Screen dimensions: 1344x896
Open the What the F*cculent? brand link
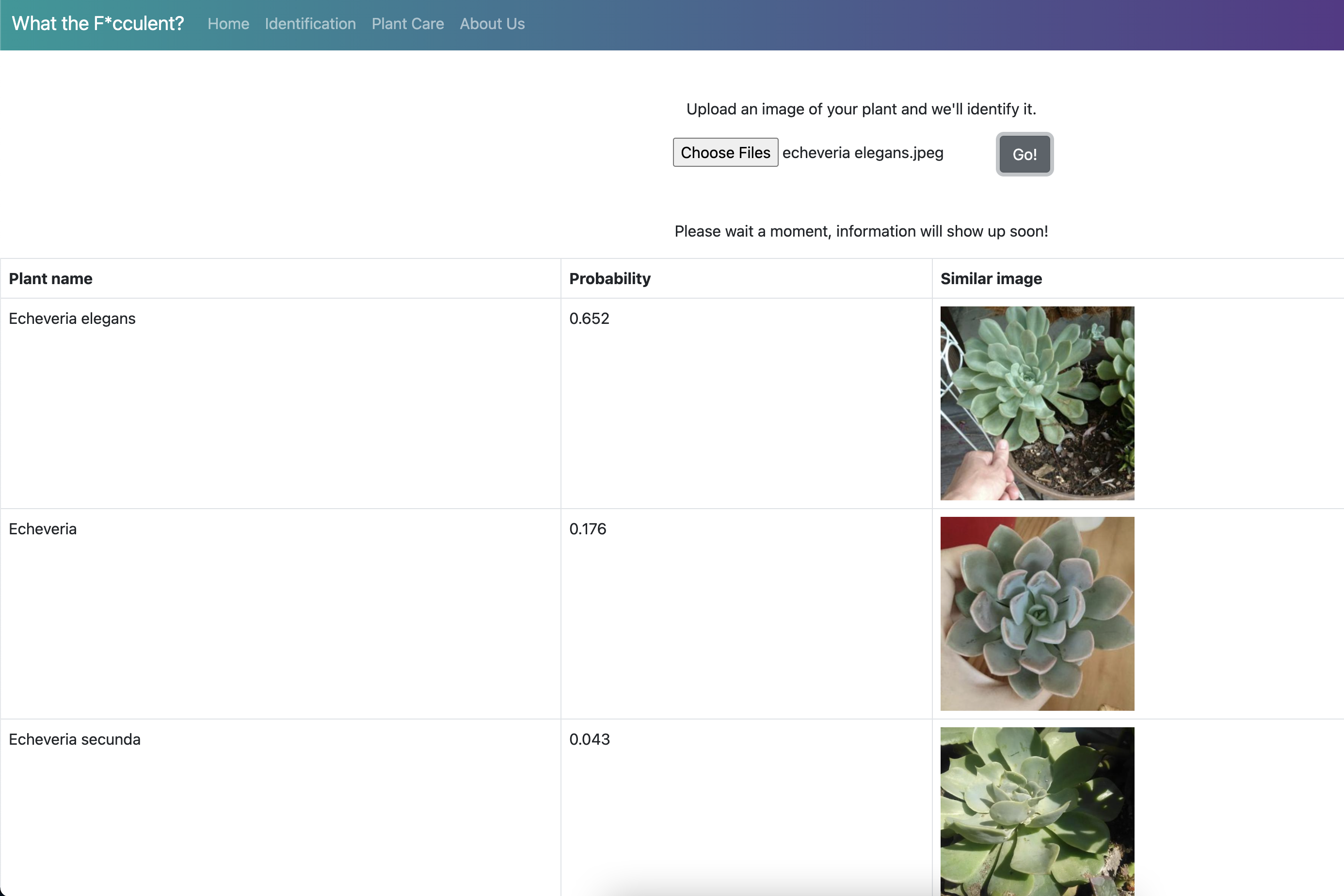[x=98, y=23]
